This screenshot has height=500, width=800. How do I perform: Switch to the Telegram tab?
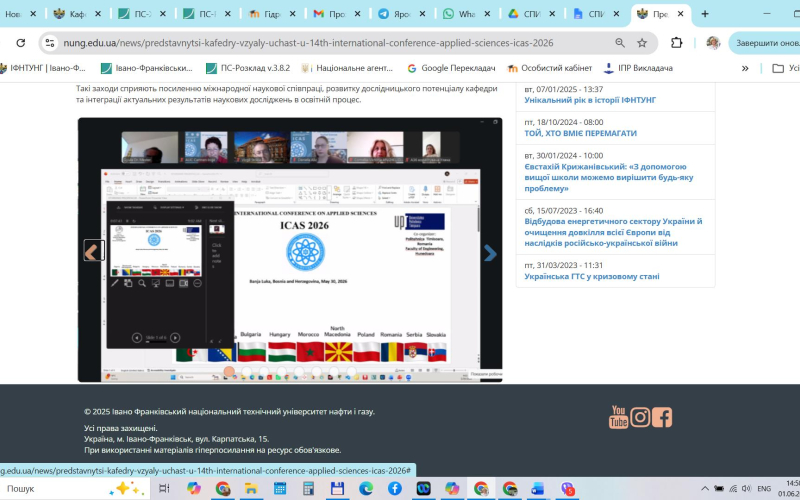coord(402,14)
